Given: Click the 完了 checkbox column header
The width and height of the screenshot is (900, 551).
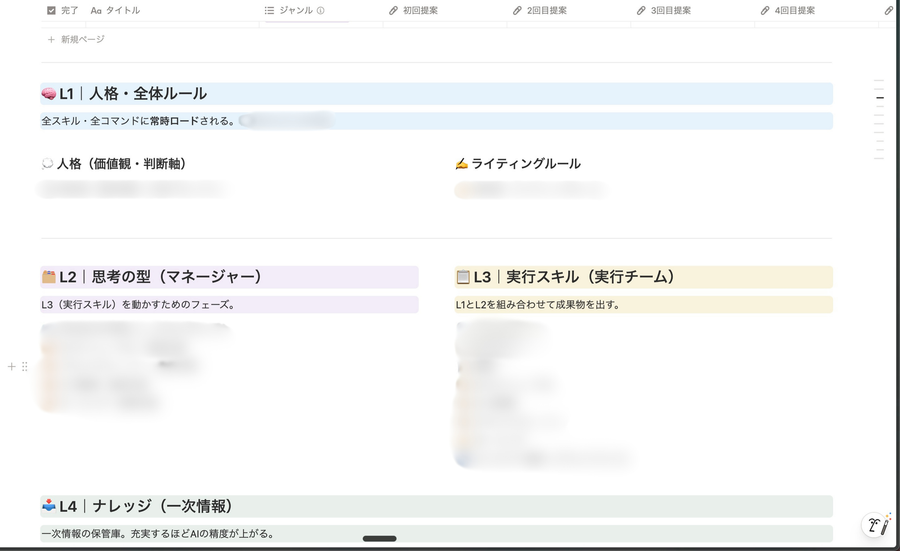Looking at the screenshot, I should 63,10.
